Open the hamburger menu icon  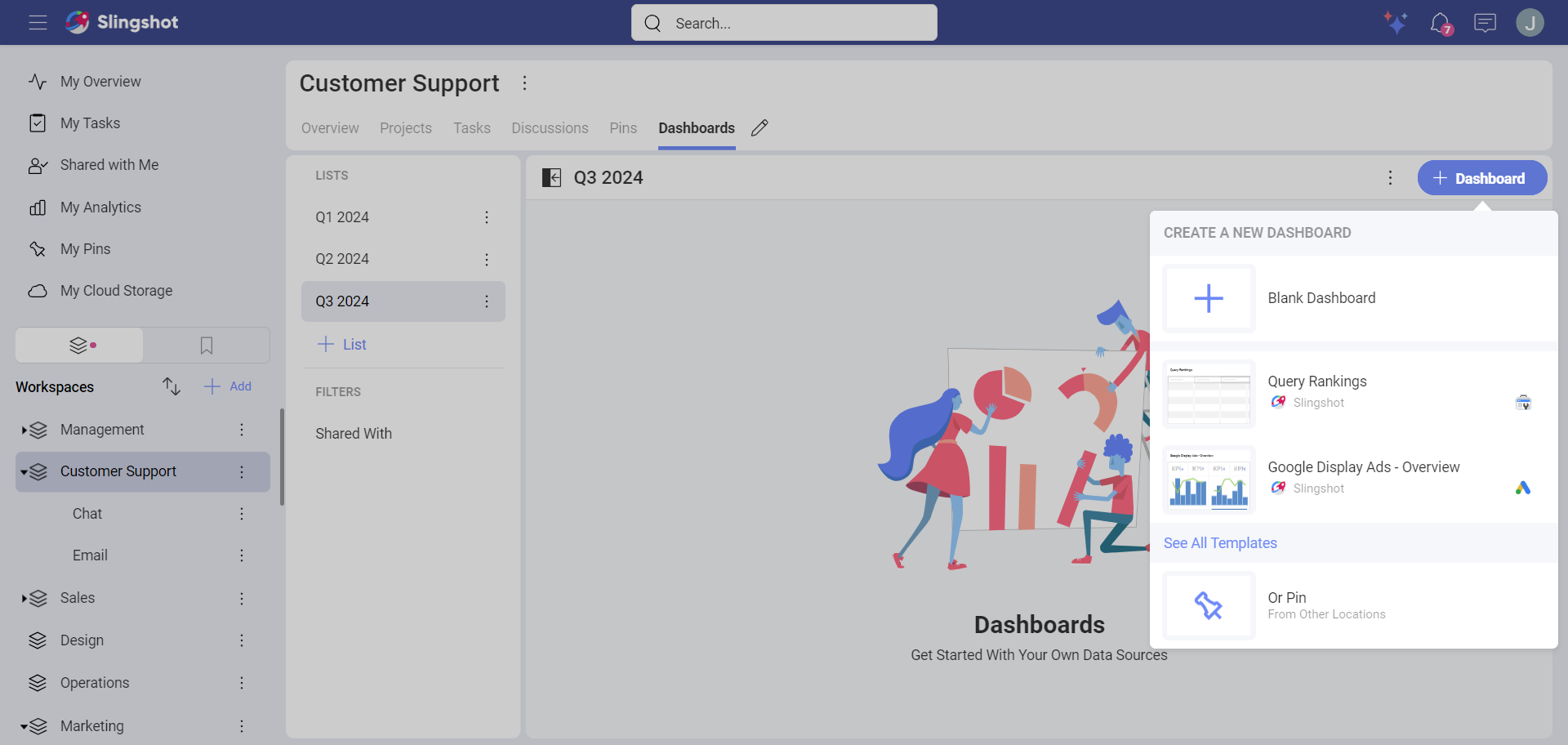tap(38, 22)
